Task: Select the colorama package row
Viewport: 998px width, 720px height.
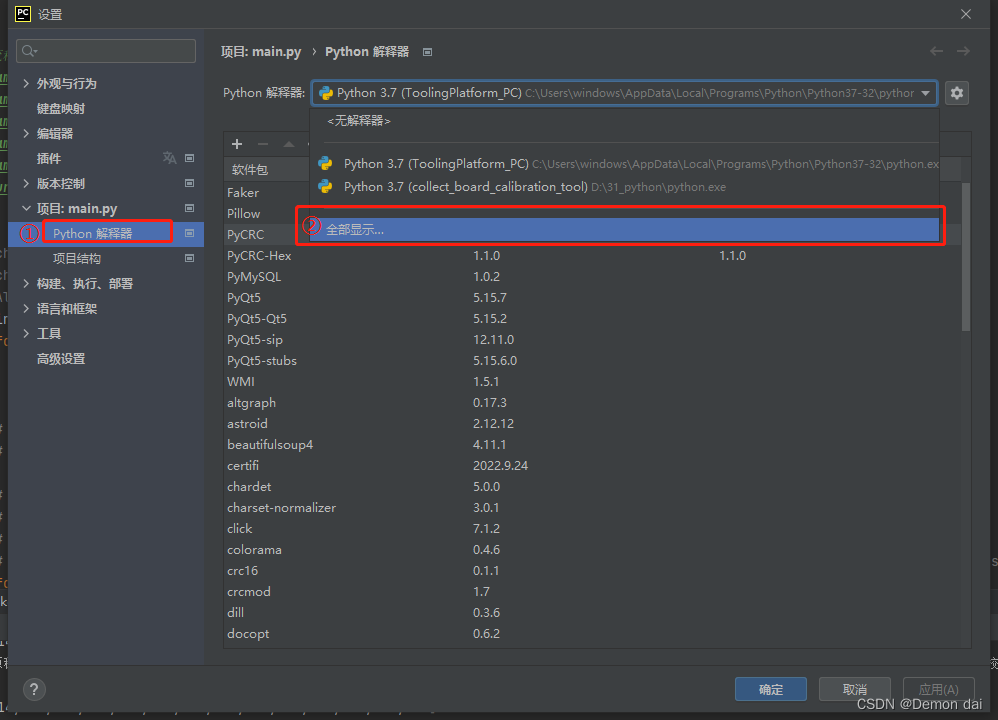Action: [593, 549]
